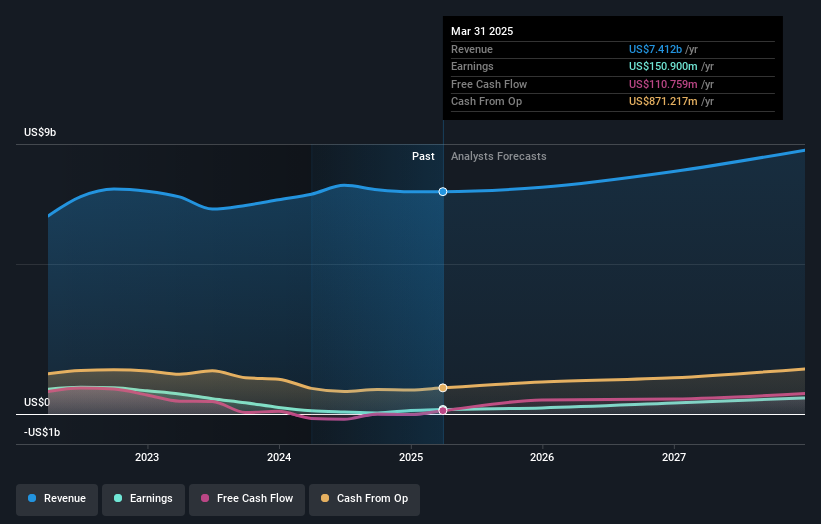The image size is (821, 524).
Task: Click the Revenue row label in tooltip
Action: (x=472, y=49)
